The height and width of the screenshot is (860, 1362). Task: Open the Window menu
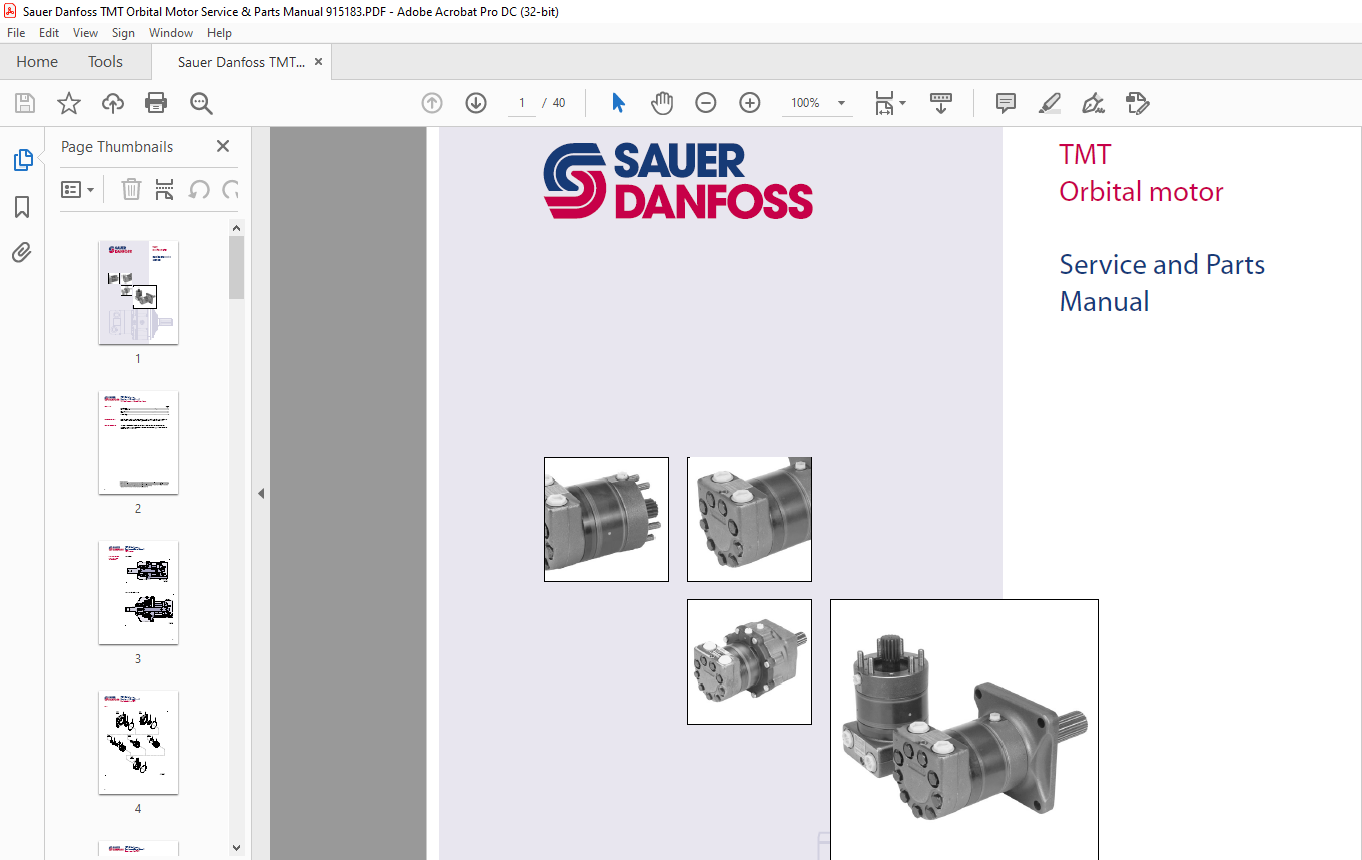171,33
